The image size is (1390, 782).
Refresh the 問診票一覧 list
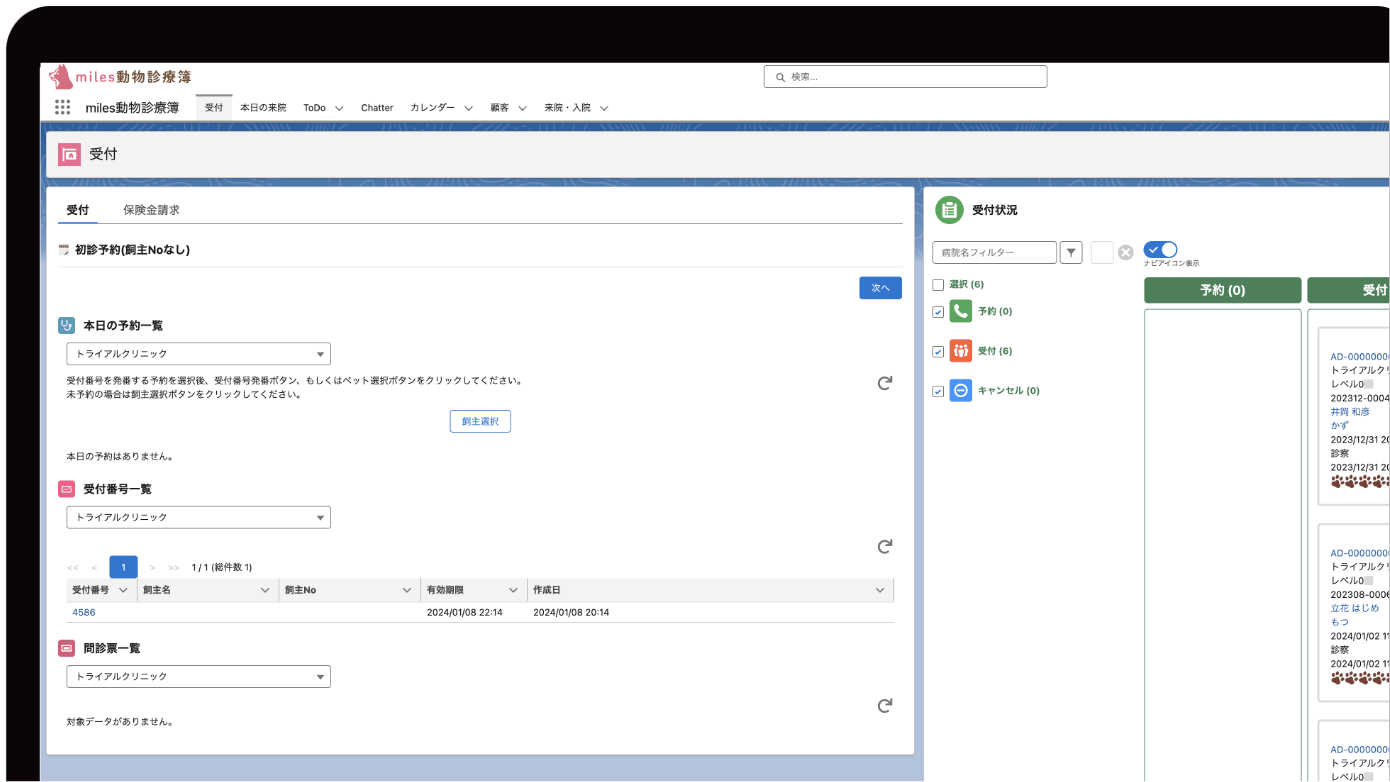point(884,705)
